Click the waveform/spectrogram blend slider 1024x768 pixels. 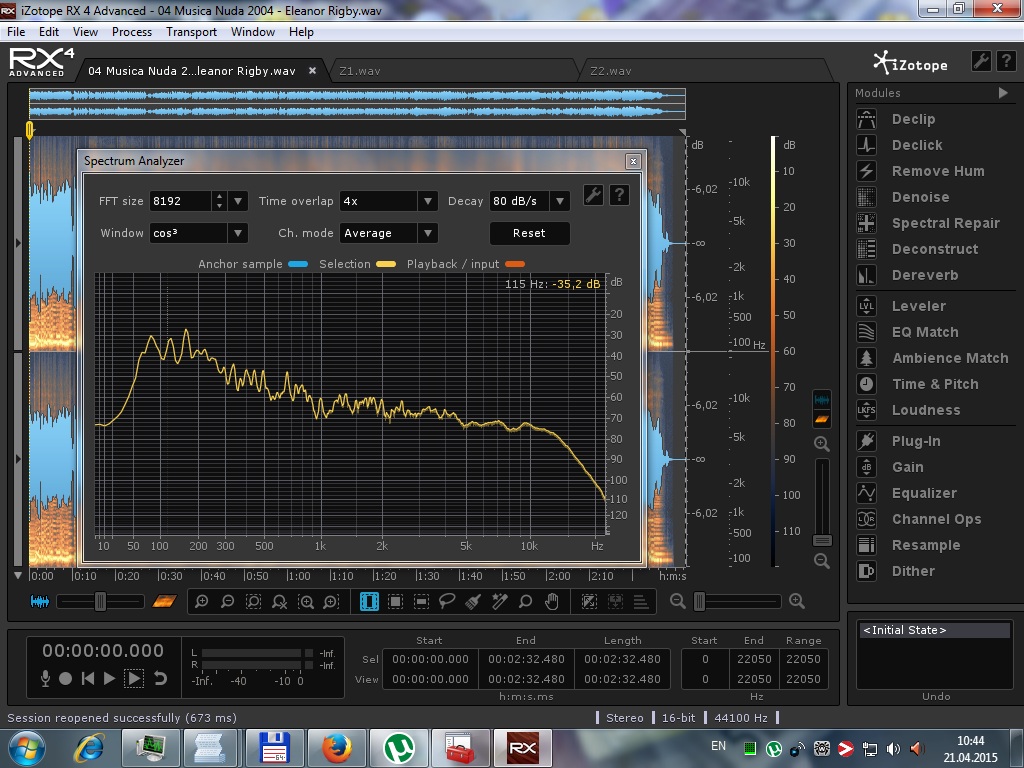[100, 601]
